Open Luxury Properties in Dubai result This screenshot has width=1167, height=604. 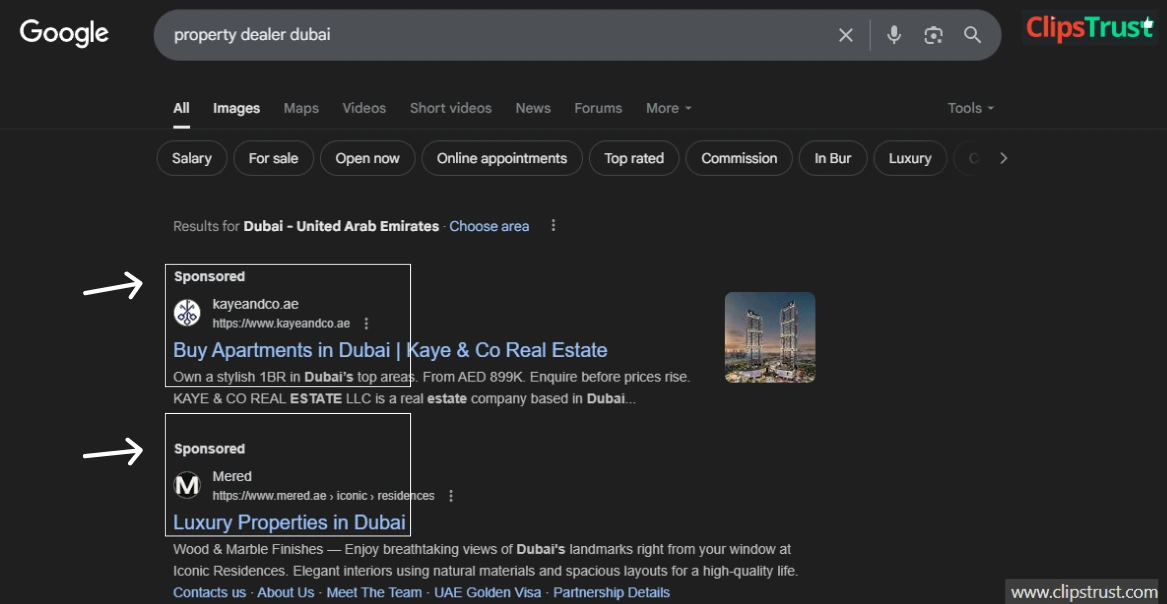[x=290, y=522]
